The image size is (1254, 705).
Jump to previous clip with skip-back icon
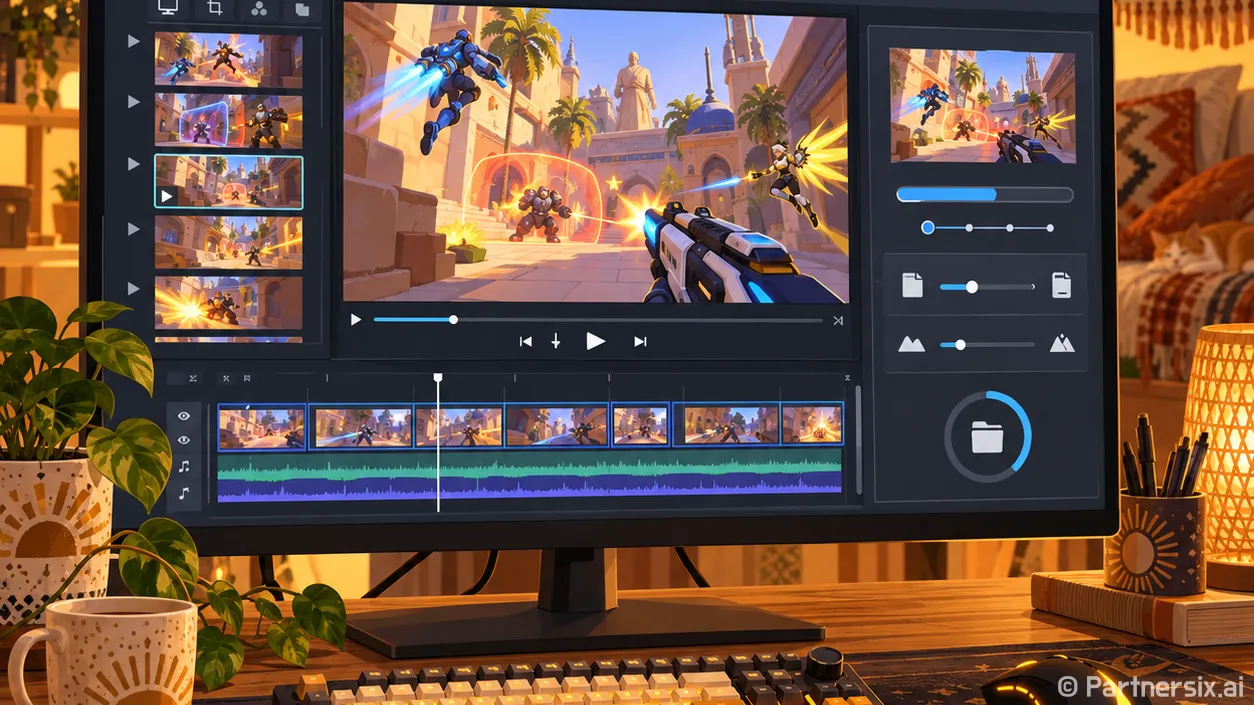525,342
